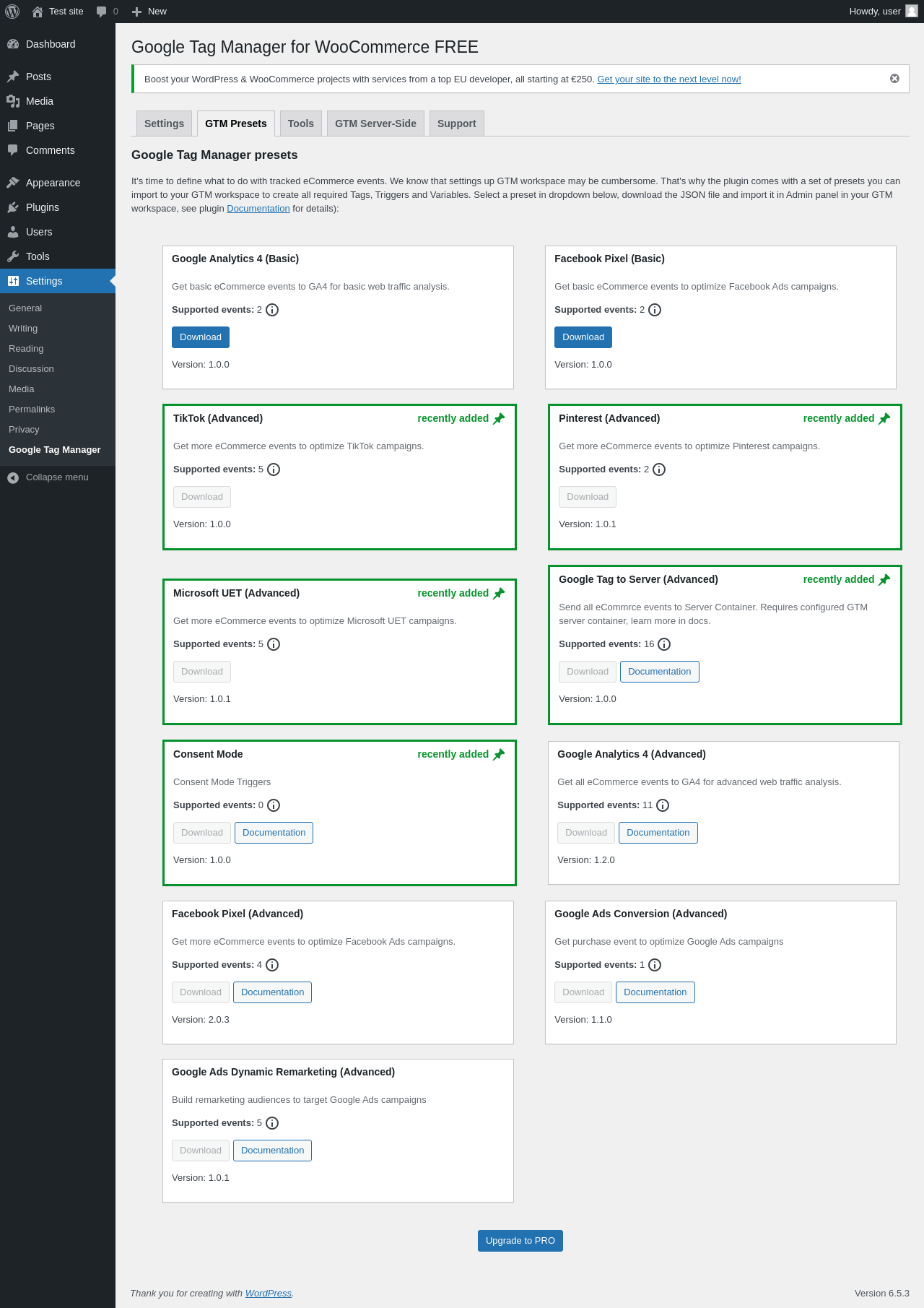Open Comments in sidebar
Image resolution: width=924 pixels, height=1308 pixels.
(x=58, y=150)
